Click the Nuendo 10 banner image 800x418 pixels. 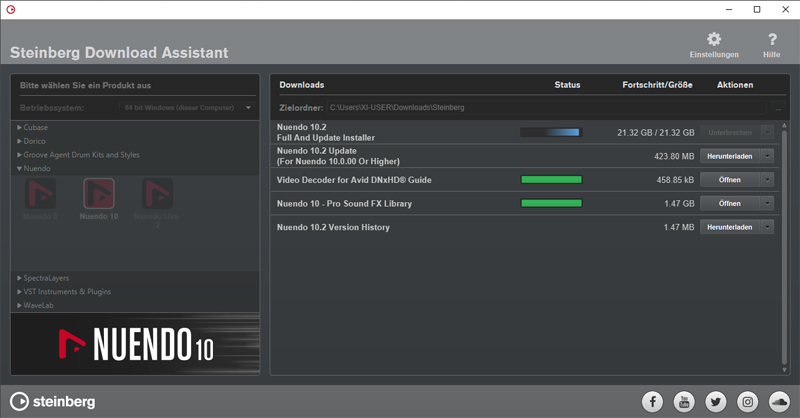135,344
